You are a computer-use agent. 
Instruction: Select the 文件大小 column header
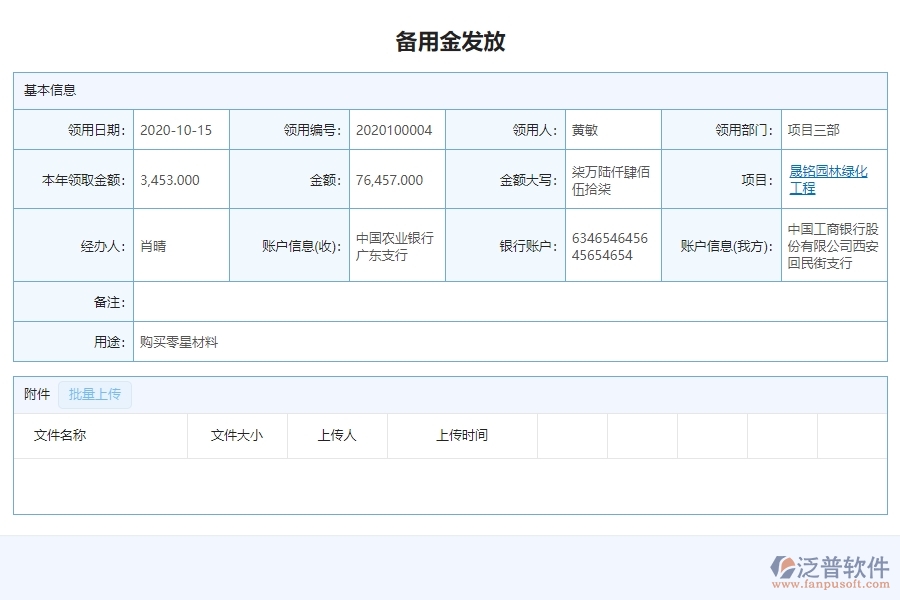(238, 435)
